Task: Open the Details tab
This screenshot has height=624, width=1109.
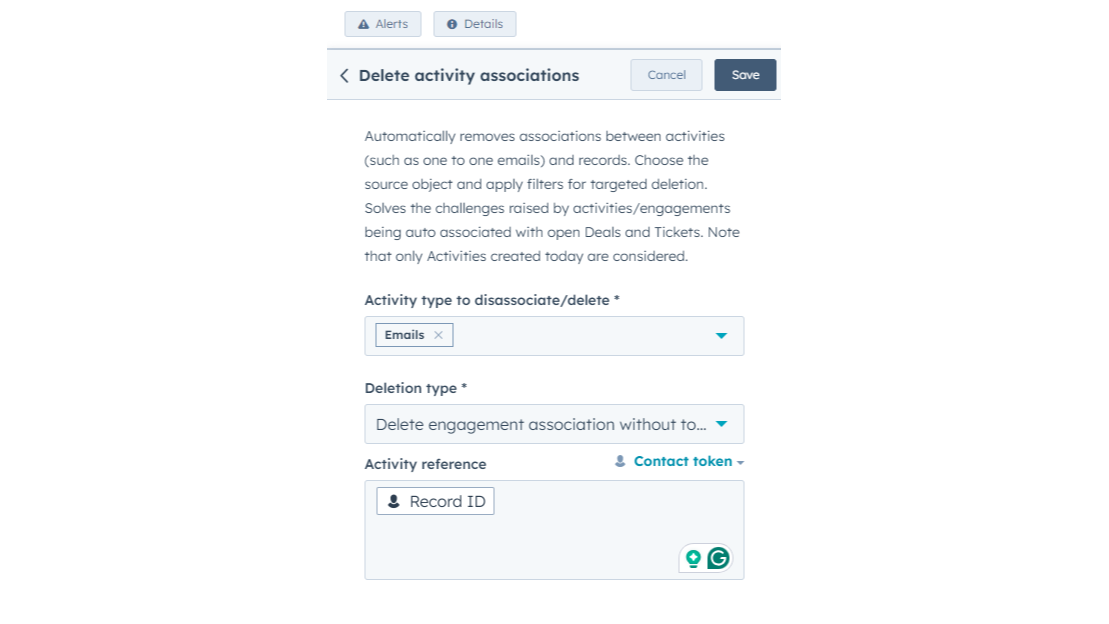Action: tap(475, 24)
